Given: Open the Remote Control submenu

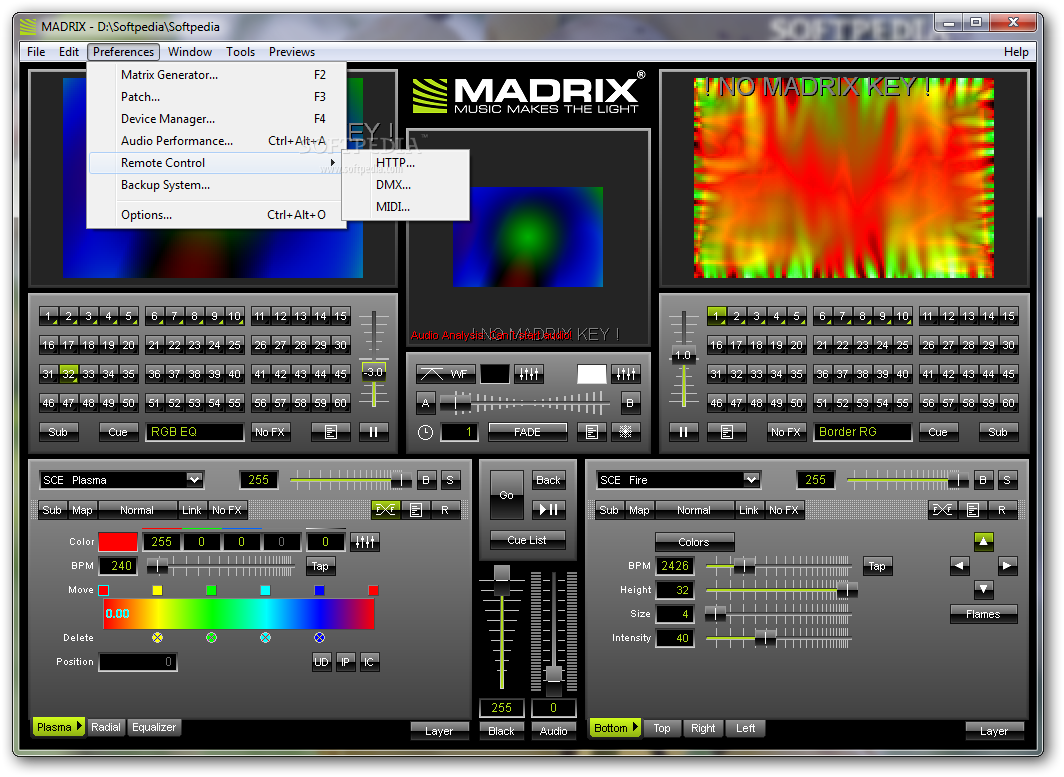Looking at the screenshot, I should pyautogui.click(x=216, y=163).
